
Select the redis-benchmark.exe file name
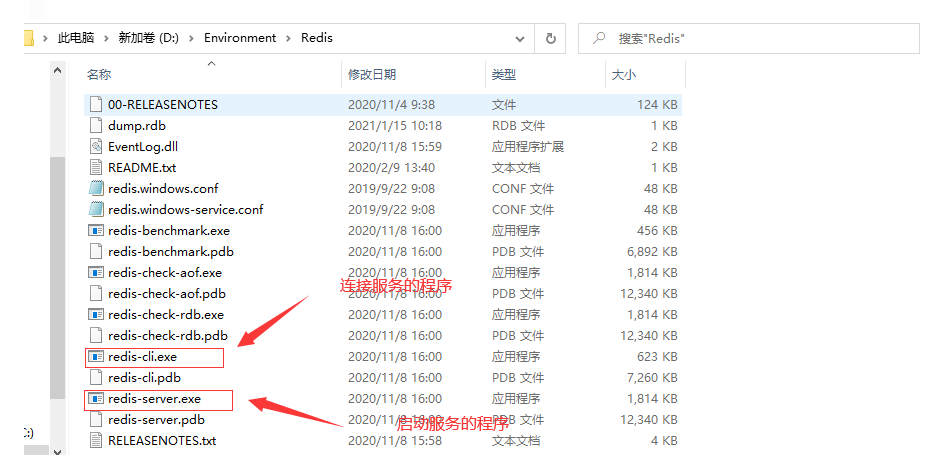pos(169,230)
